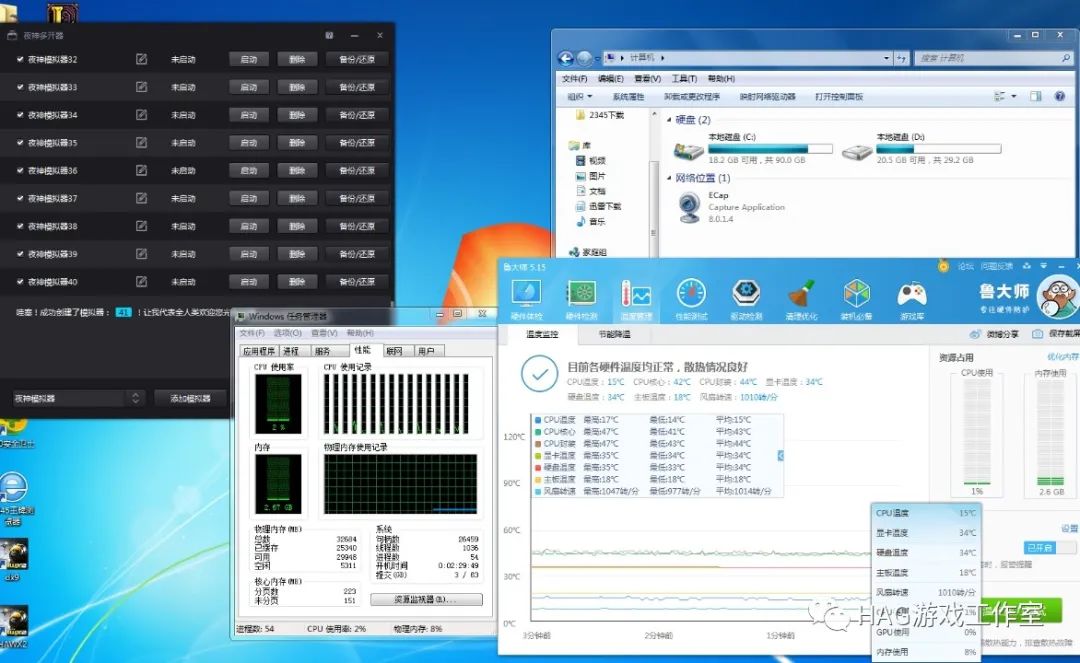The width and height of the screenshot is (1080, 663).
Task: Switch to the 节能降温 tab in Ludashi
Action: coord(615,334)
